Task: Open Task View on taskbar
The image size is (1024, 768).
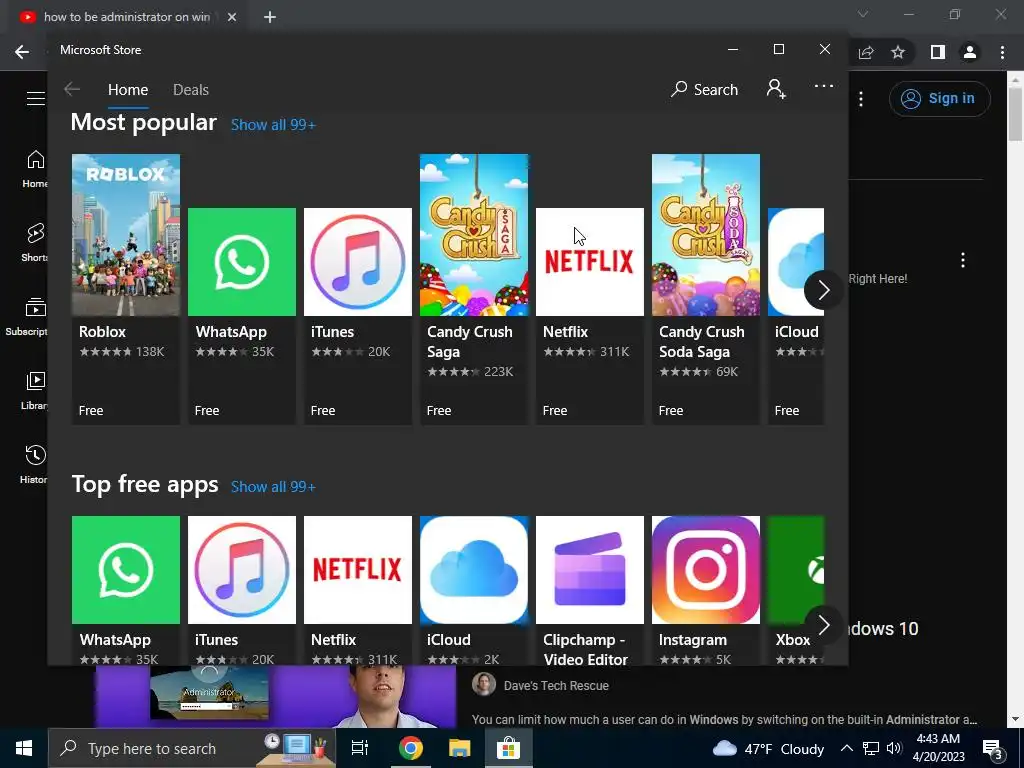Action: click(360, 748)
